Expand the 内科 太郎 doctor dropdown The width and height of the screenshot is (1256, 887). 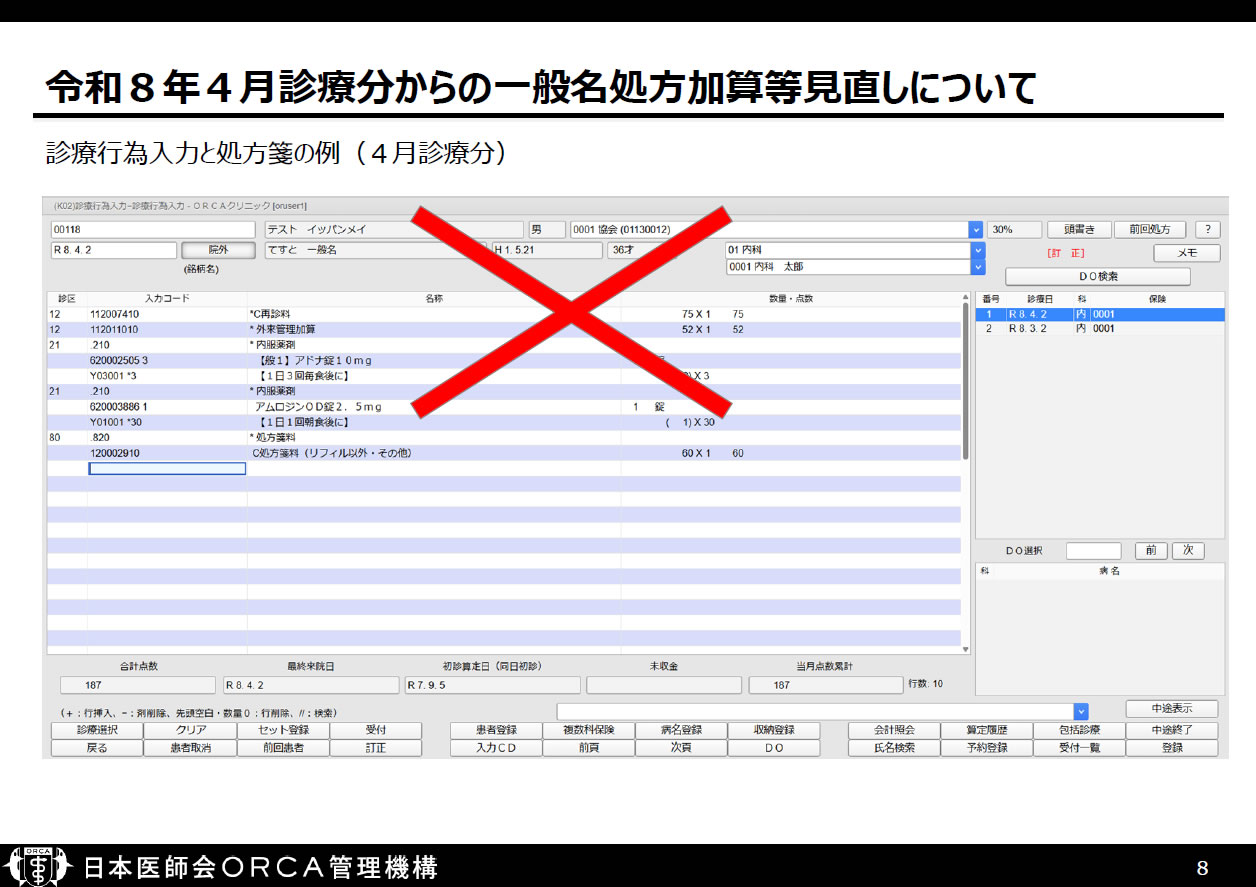click(x=977, y=267)
